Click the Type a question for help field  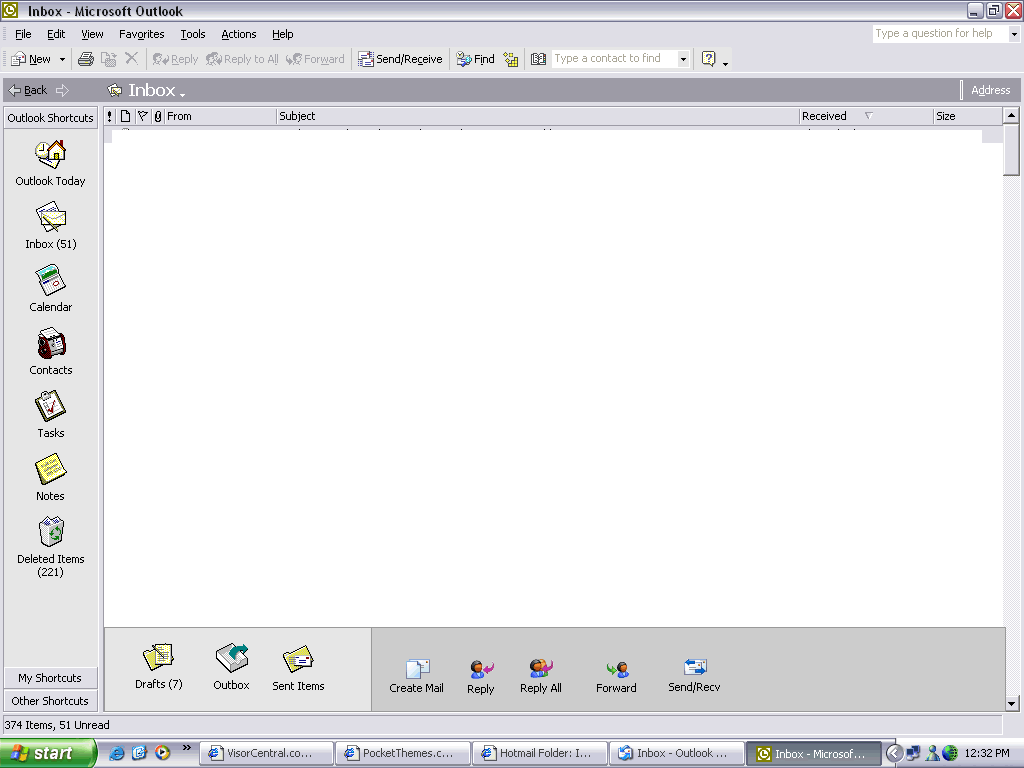[x=938, y=33]
